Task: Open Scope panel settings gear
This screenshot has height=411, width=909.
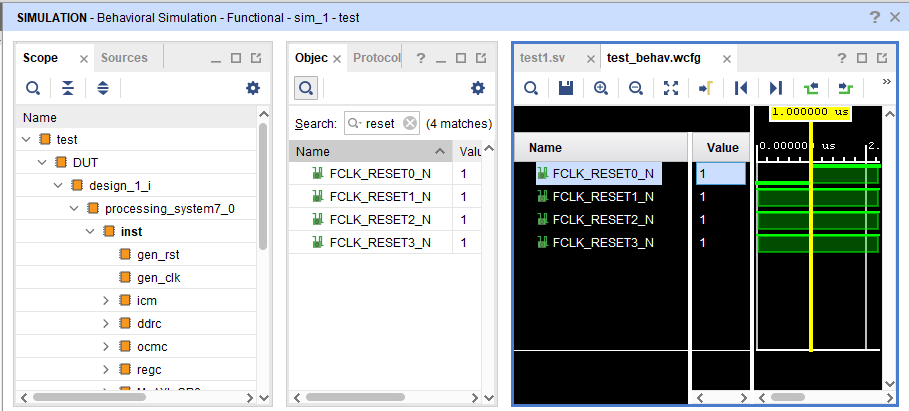Action: pyautogui.click(x=253, y=88)
